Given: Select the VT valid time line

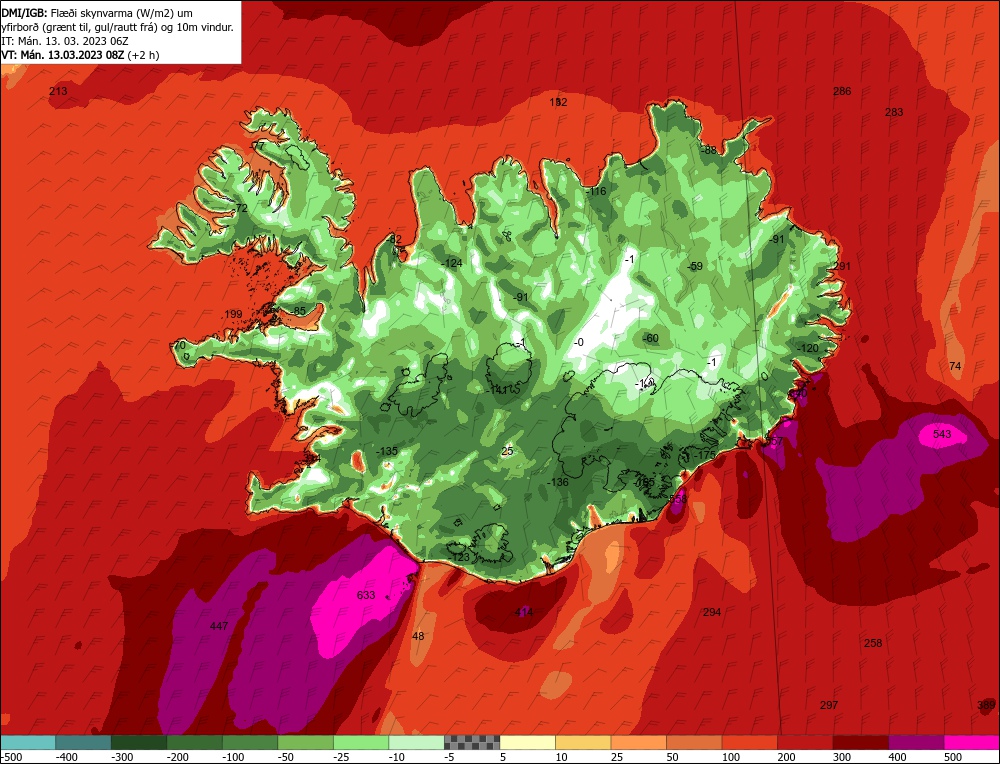Looking at the screenshot, I should point(80,55).
